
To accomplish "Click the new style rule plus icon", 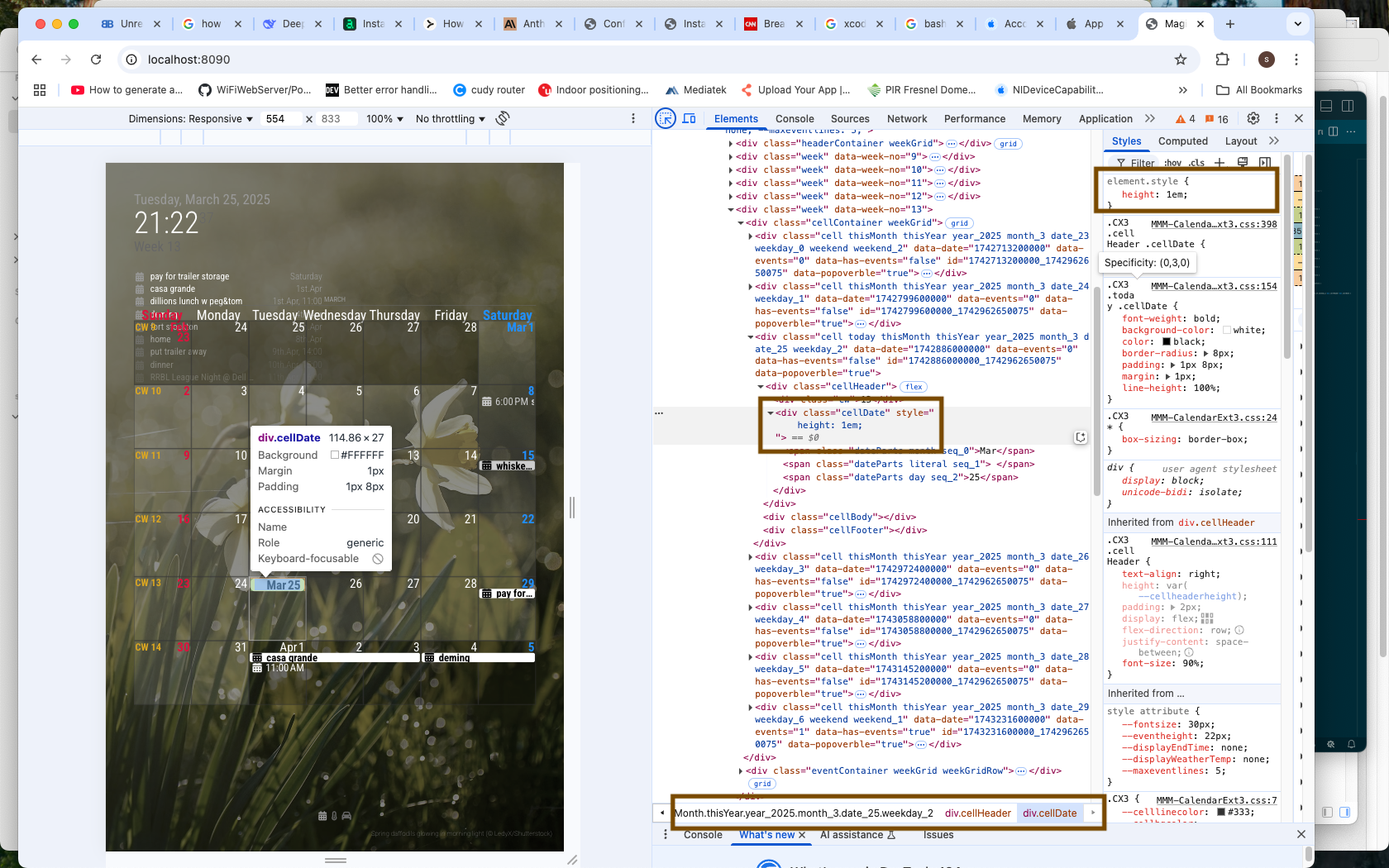I will (x=1220, y=163).
